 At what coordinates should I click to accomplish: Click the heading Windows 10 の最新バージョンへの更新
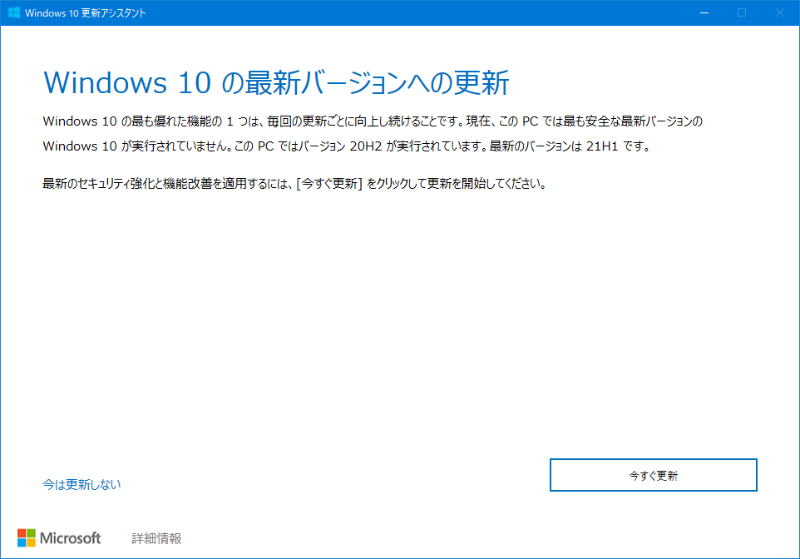(276, 83)
